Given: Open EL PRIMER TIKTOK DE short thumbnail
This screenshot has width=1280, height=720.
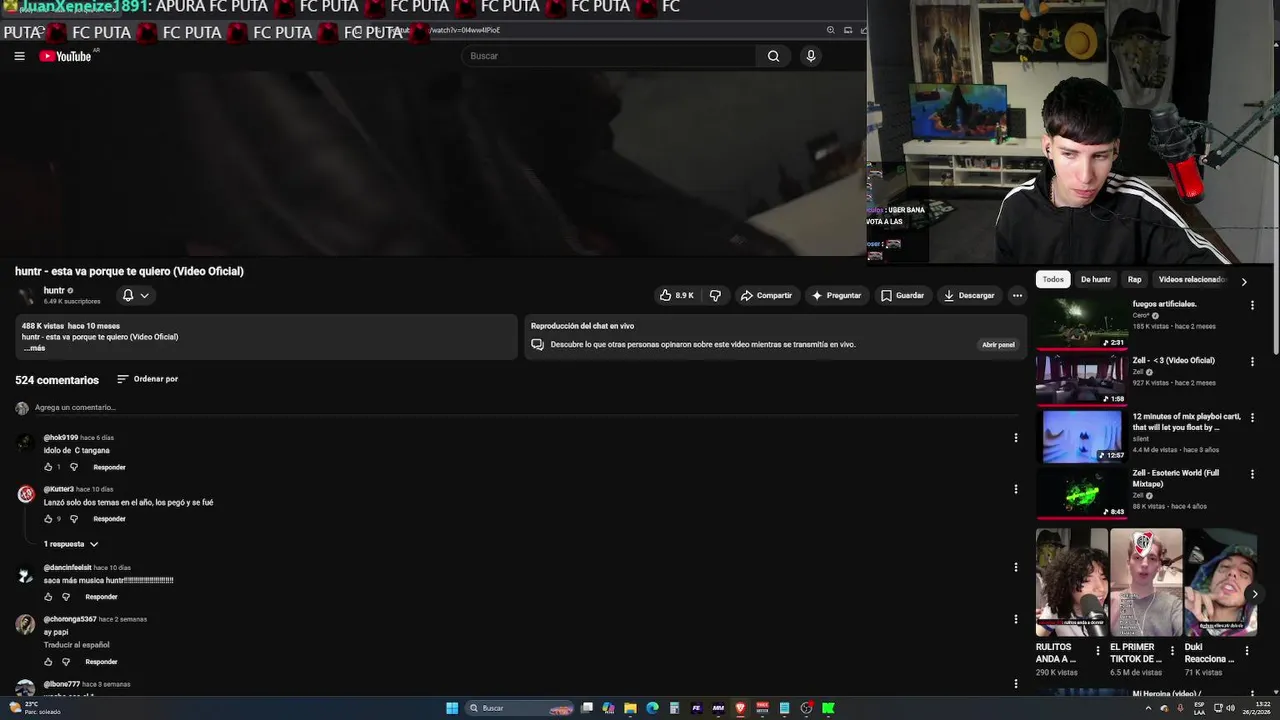Looking at the screenshot, I should (1146, 582).
